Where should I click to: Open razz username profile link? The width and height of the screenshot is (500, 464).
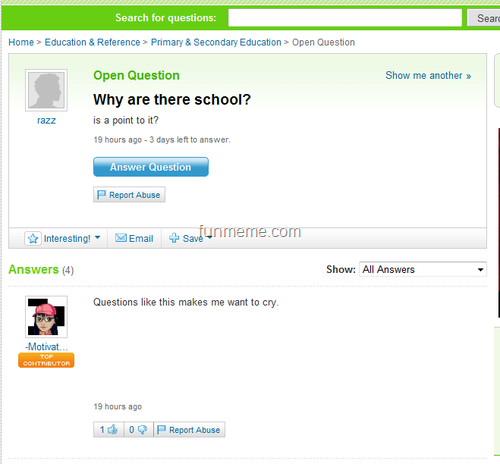[x=46, y=120]
